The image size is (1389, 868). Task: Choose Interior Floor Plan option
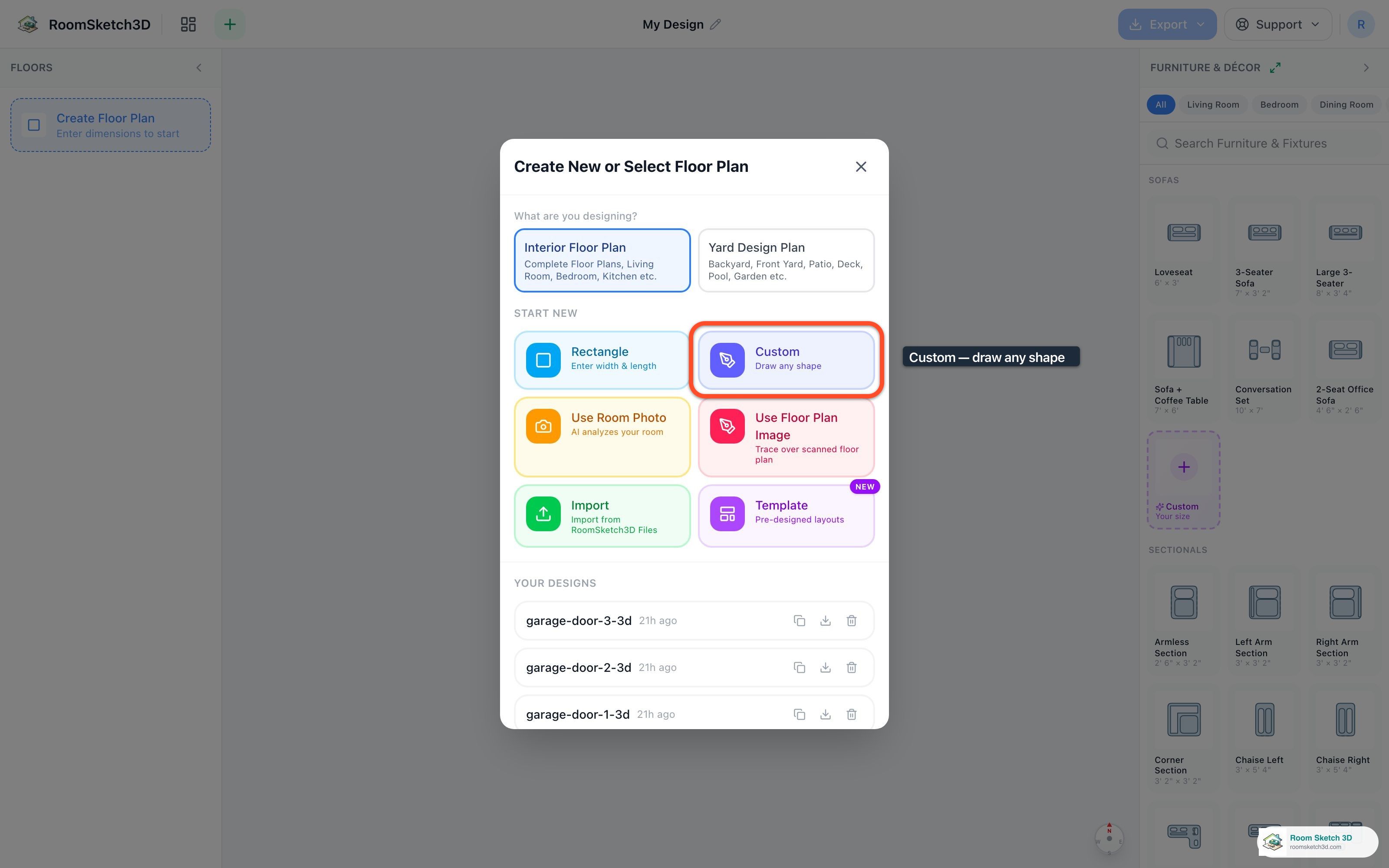point(602,261)
